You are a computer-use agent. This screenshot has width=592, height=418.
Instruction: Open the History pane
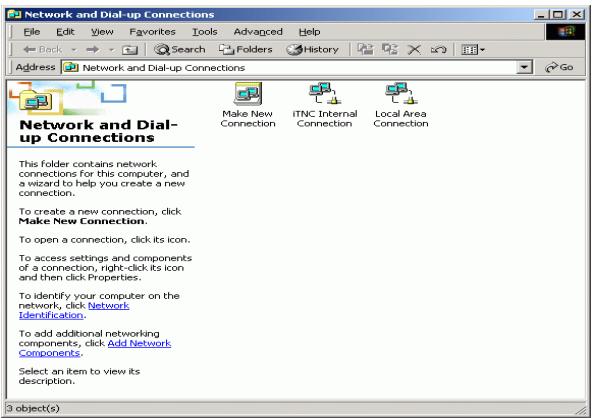click(x=312, y=49)
